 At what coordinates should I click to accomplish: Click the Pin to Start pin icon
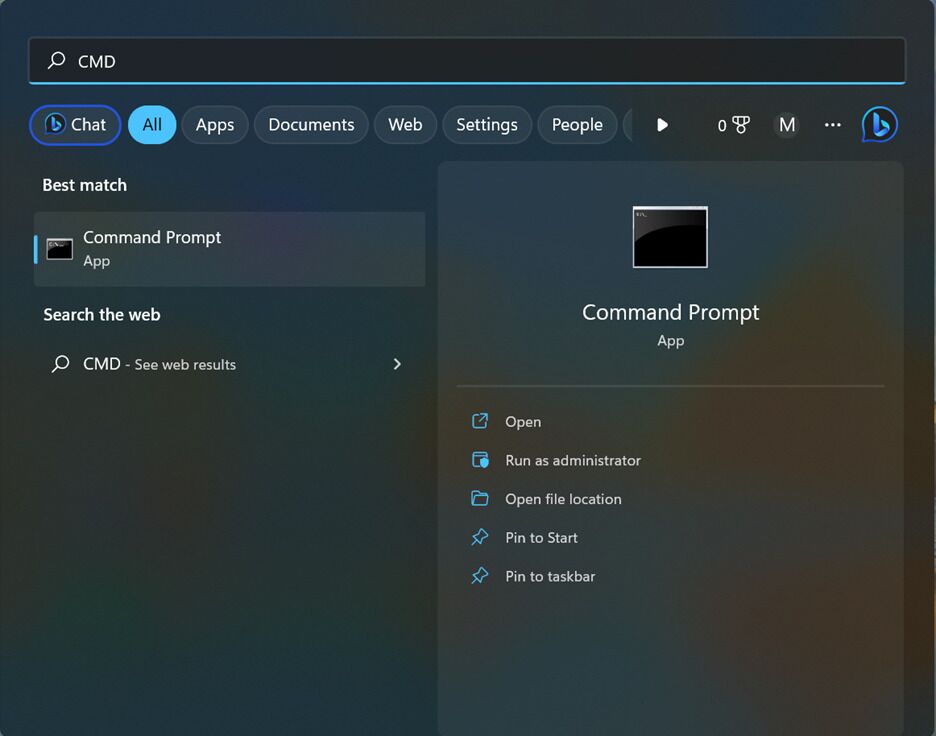[x=480, y=537]
